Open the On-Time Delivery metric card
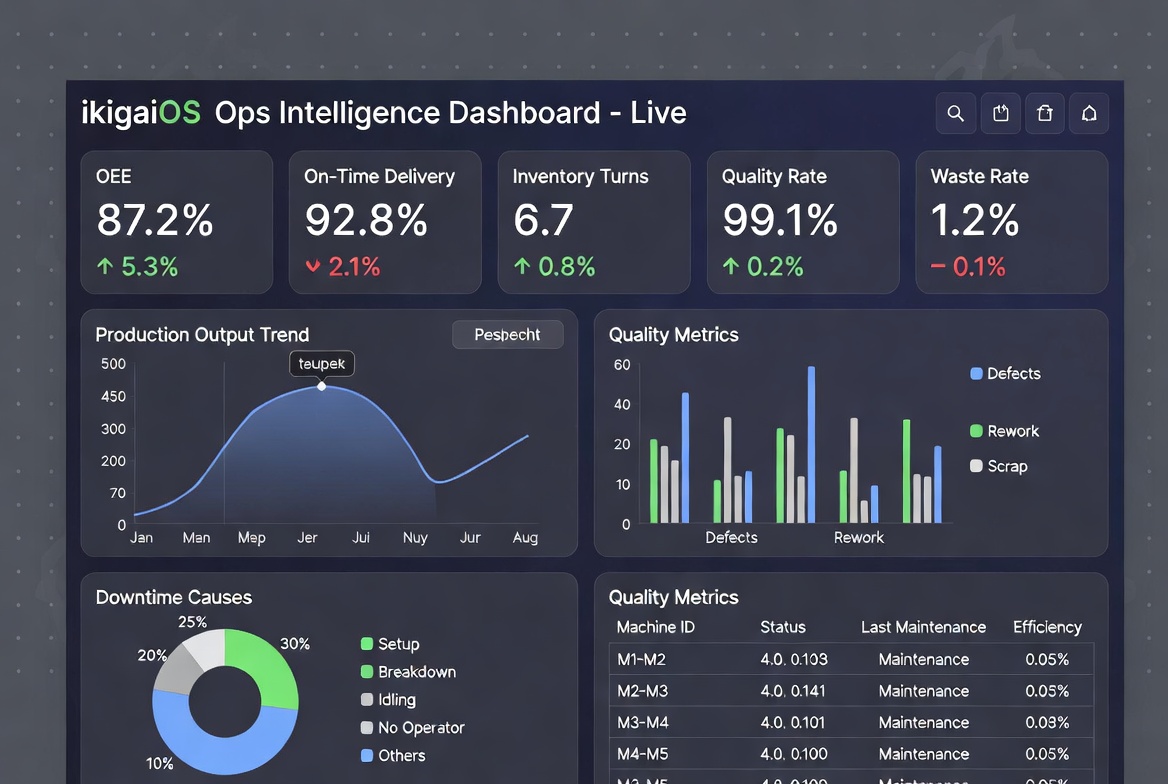The height and width of the screenshot is (784, 1168). point(385,221)
